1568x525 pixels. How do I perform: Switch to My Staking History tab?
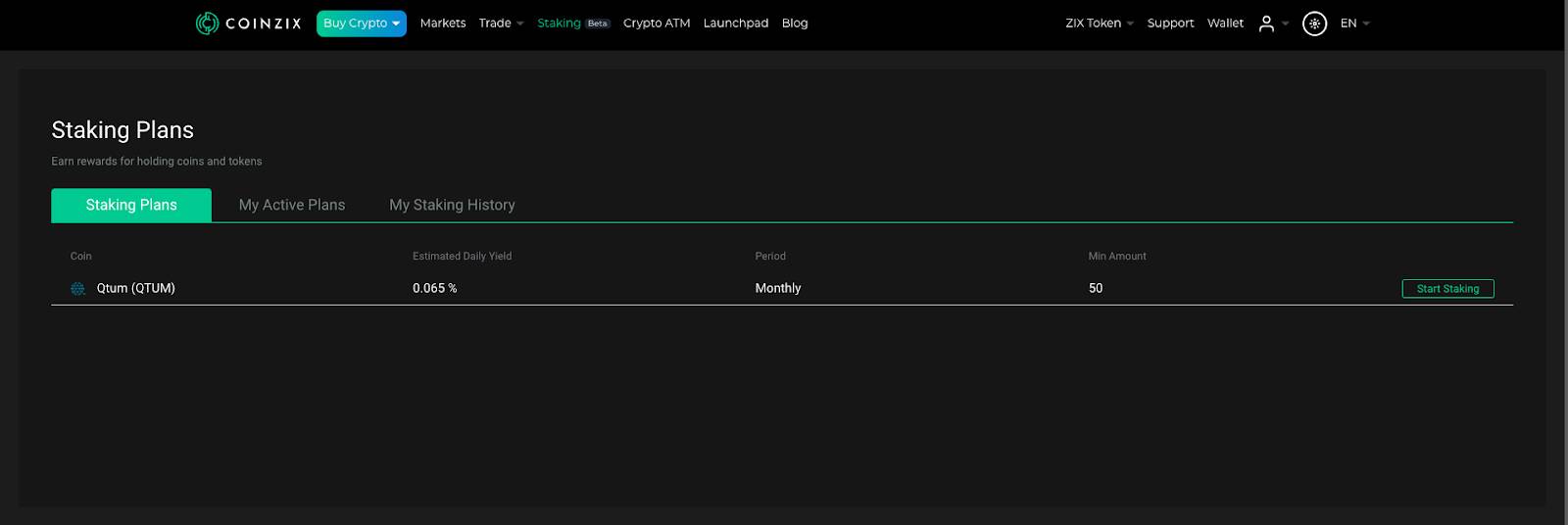(x=452, y=206)
